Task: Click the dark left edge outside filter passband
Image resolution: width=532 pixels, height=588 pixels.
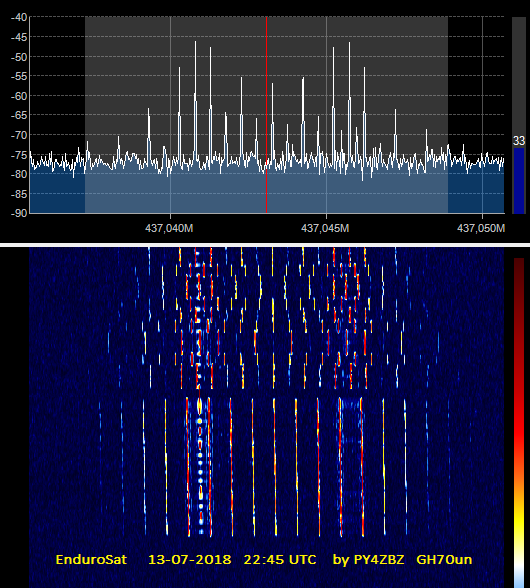Action: (x=57, y=115)
